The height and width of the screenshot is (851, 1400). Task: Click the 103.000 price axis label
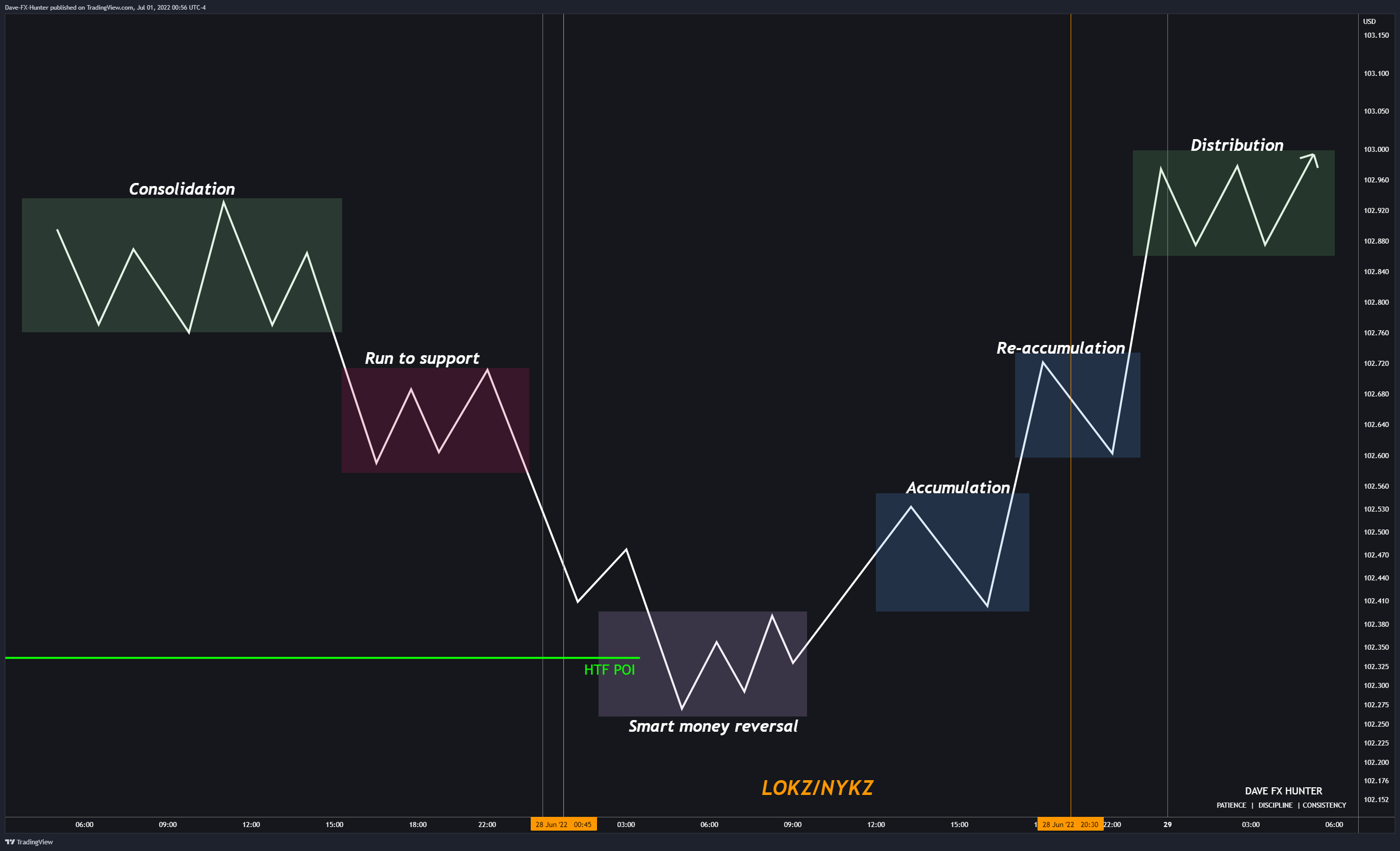pos(1376,149)
